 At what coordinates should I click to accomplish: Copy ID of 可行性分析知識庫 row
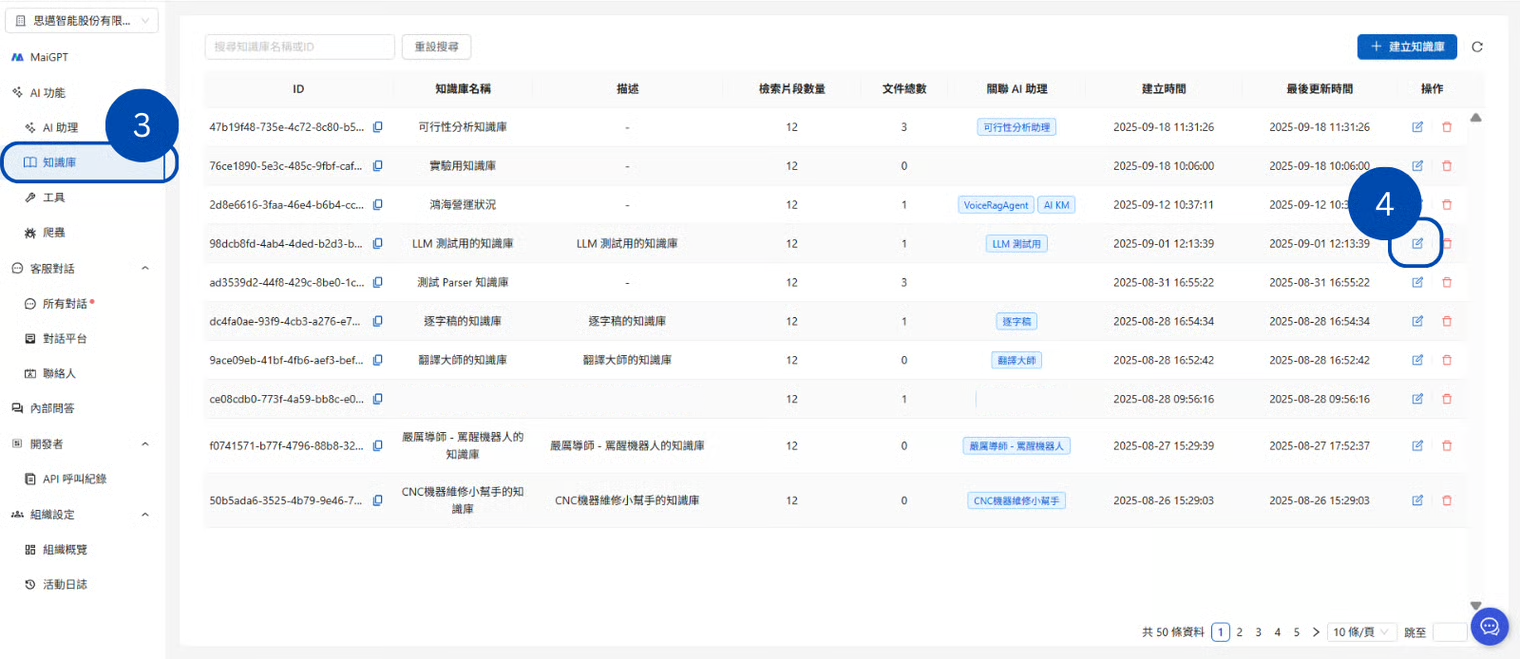tap(378, 127)
